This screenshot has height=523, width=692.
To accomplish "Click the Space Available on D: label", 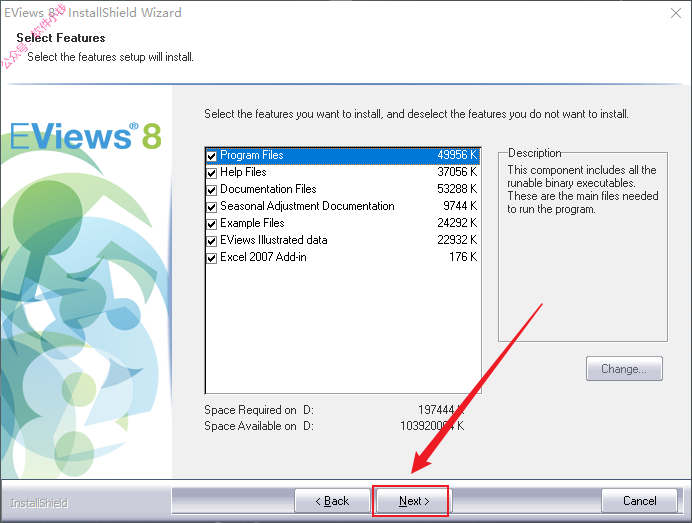I will tap(259, 426).
